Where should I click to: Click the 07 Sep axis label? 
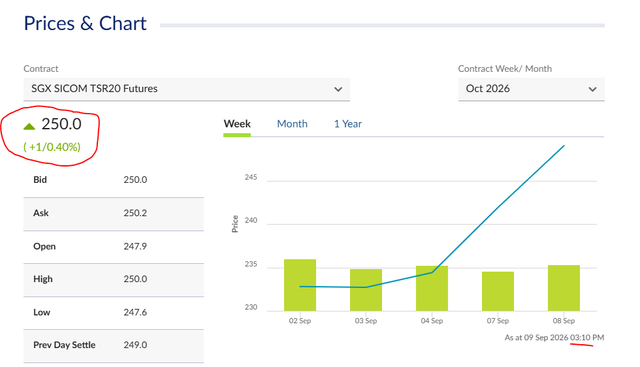click(x=498, y=321)
